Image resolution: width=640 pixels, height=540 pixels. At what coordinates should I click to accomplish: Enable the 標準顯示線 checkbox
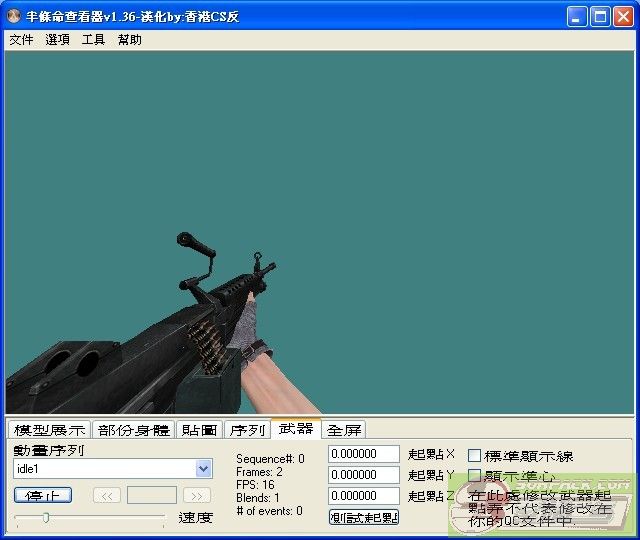(x=475, y=456)
